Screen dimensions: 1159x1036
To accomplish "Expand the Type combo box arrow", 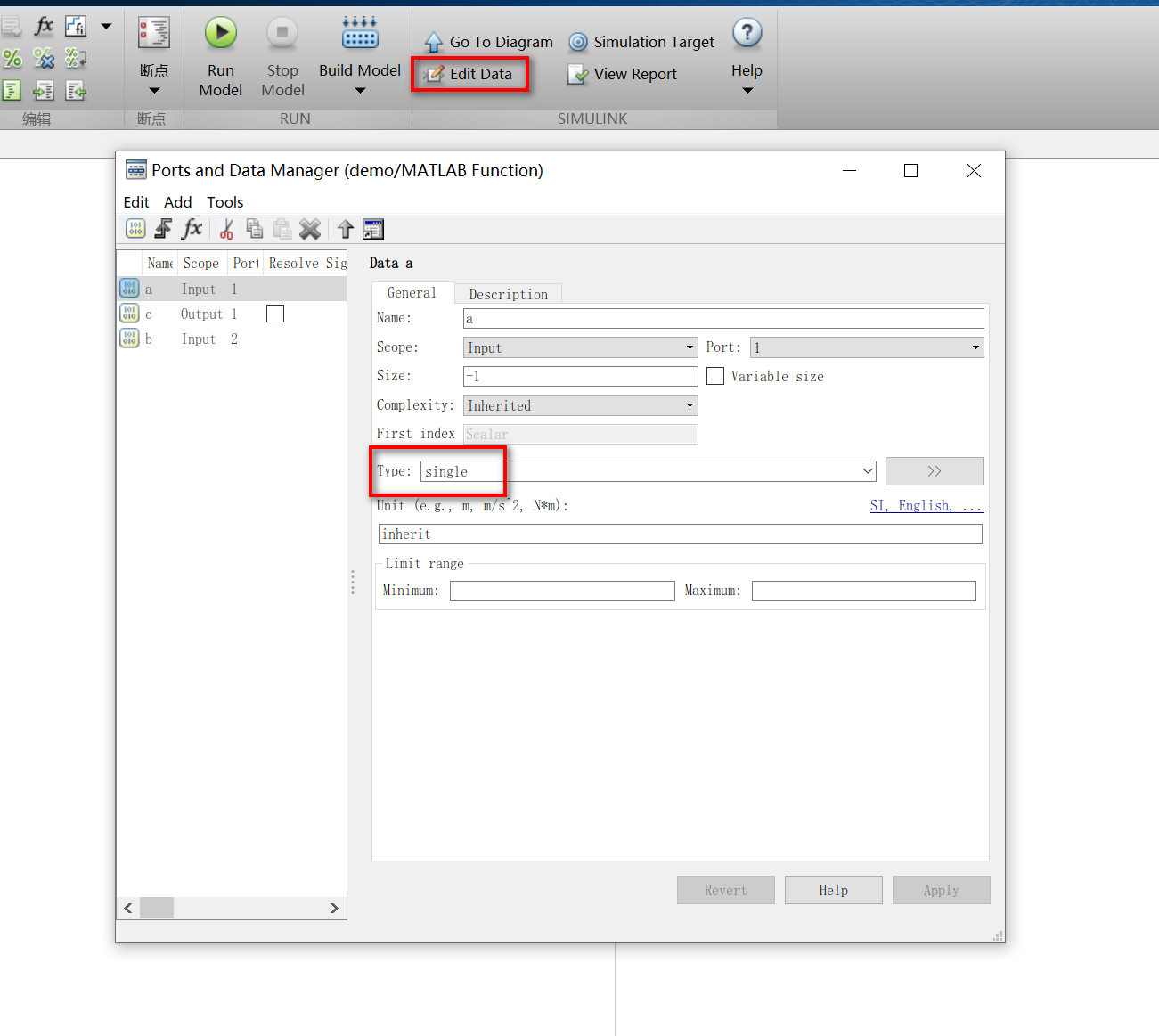I will coord(867,471).
